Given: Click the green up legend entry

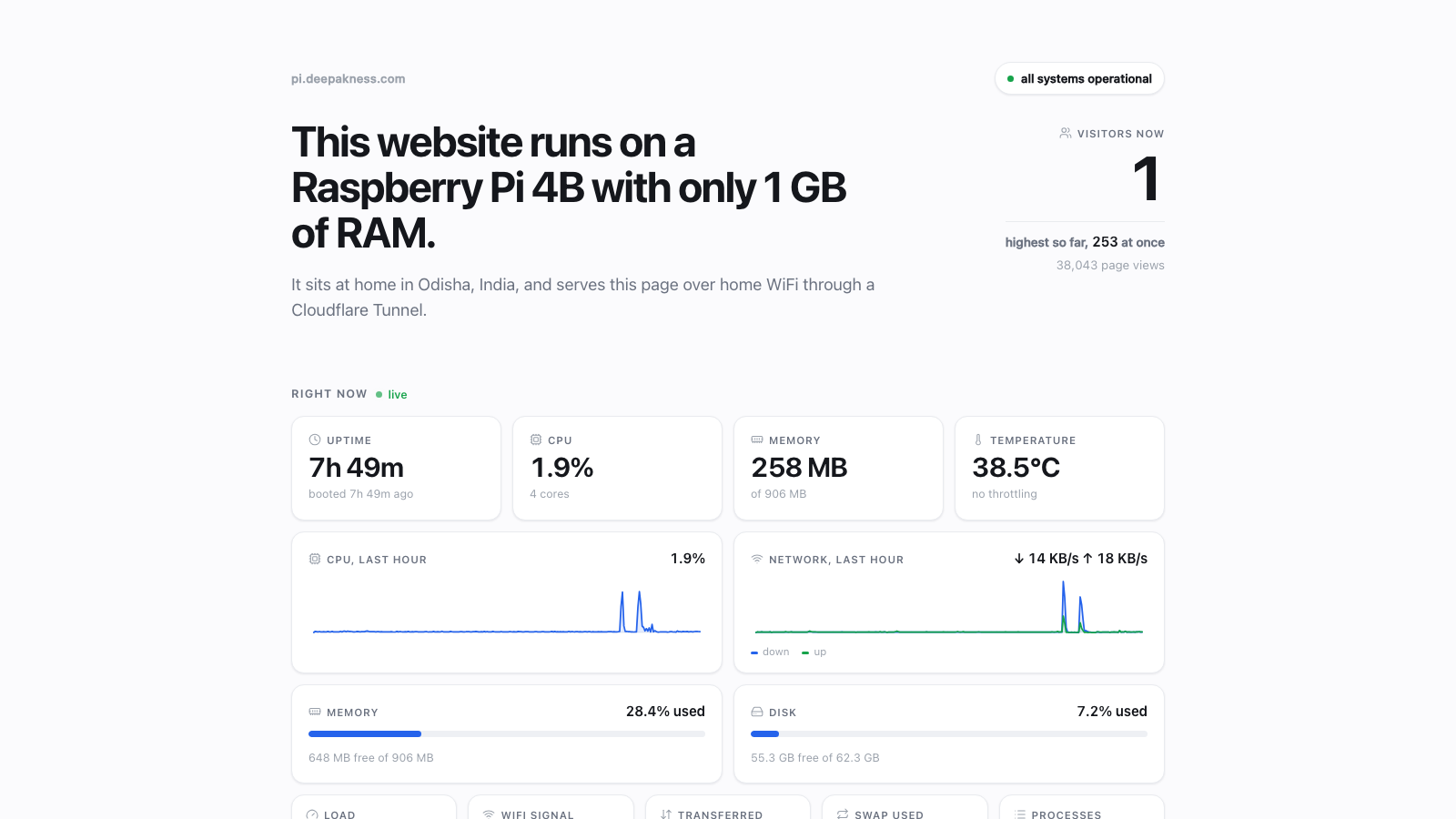Looking at the screenshot, I should [x=814, y=652].
